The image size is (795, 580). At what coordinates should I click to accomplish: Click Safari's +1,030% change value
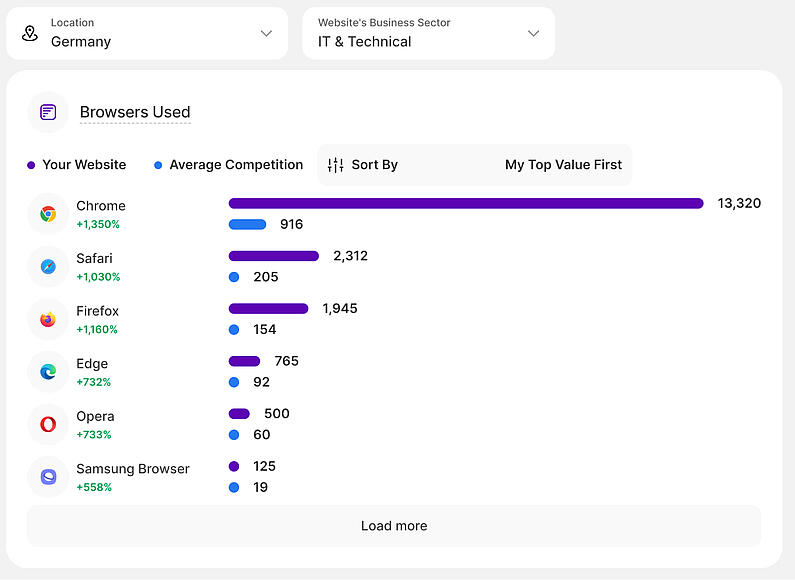click(98, 277)
